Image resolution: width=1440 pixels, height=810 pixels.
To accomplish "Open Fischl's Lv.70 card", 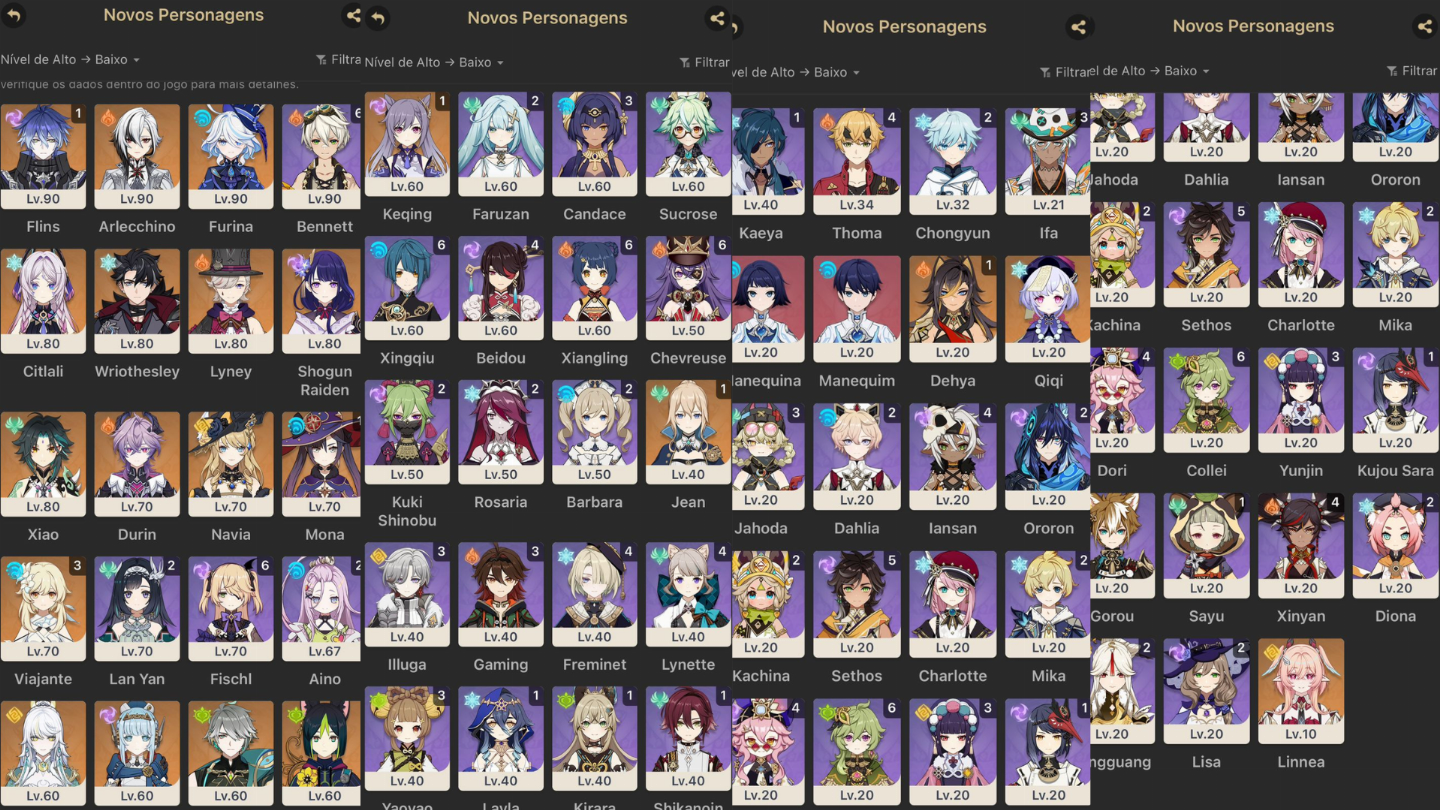I will pos(231,608).
